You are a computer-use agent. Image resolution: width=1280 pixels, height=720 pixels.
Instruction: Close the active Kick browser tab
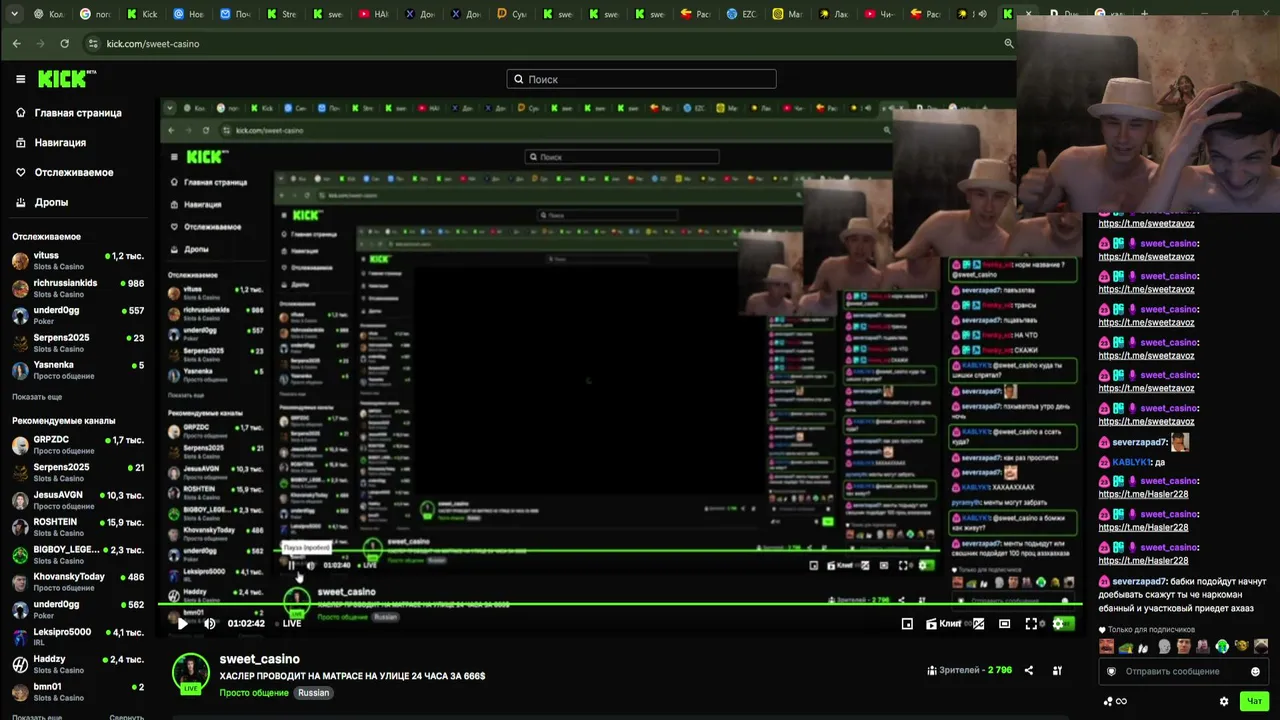point(1029,14)
